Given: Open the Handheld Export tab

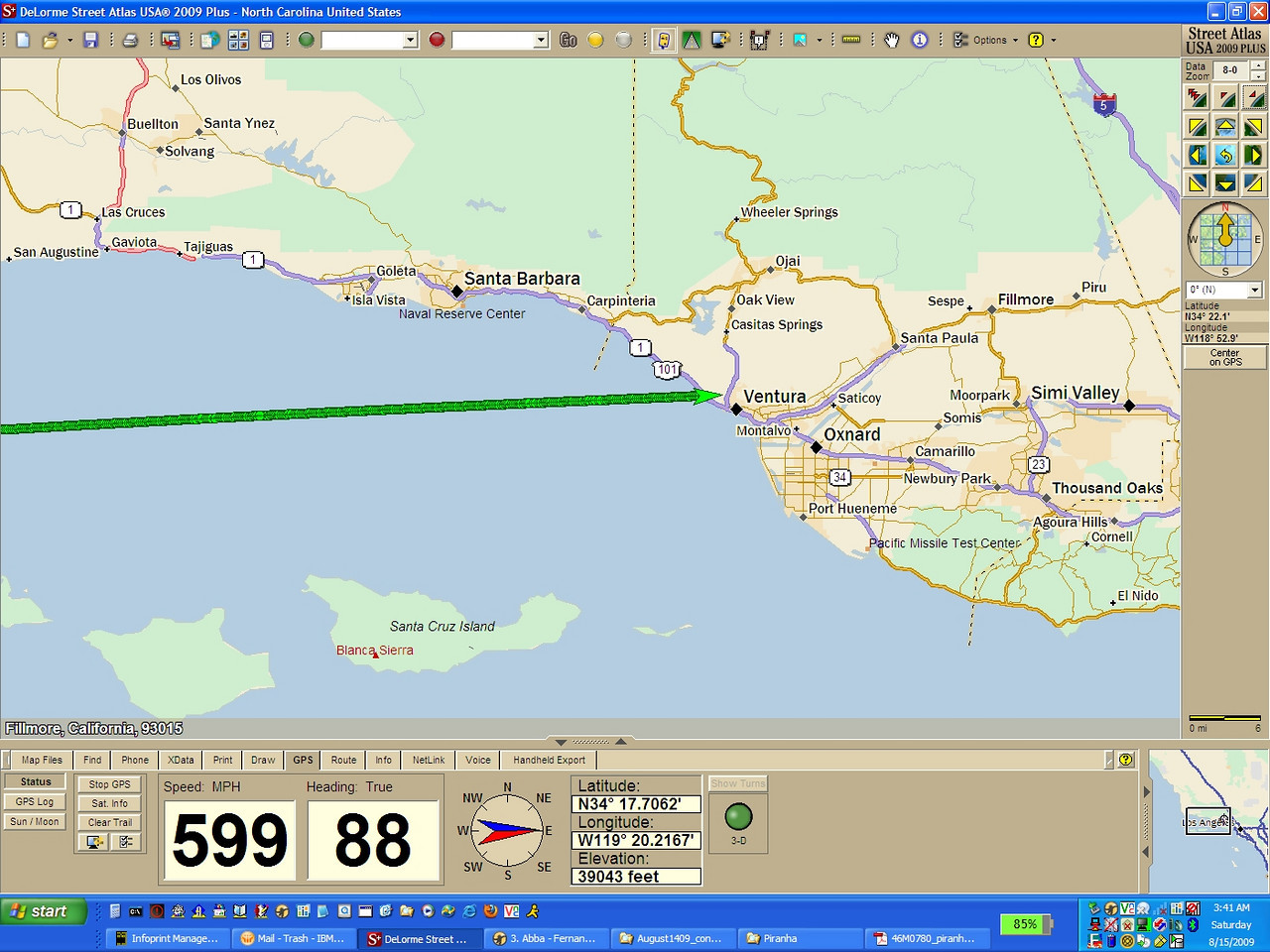Looking at the screenshot, I should [x=549, y=760].
